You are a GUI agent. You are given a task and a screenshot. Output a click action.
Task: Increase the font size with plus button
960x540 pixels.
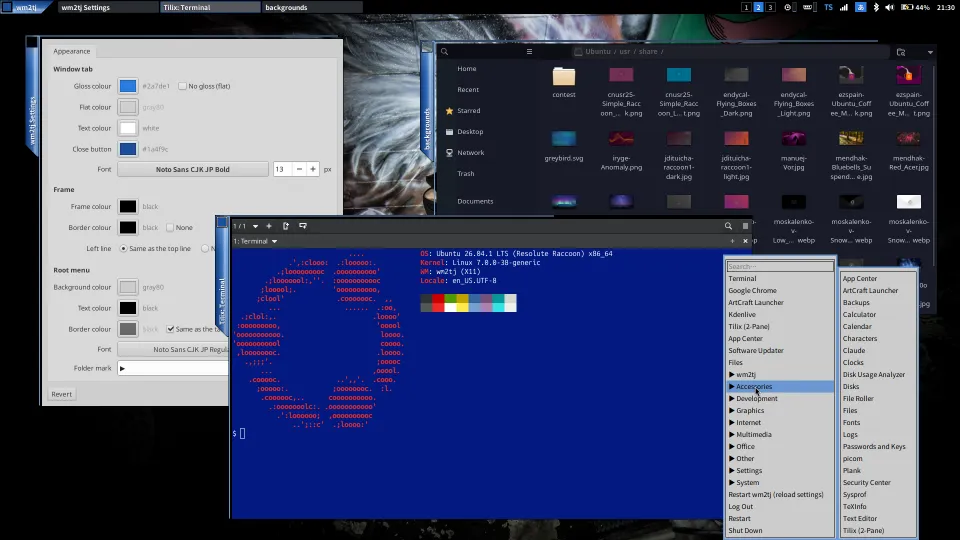[x=313, y=170]
